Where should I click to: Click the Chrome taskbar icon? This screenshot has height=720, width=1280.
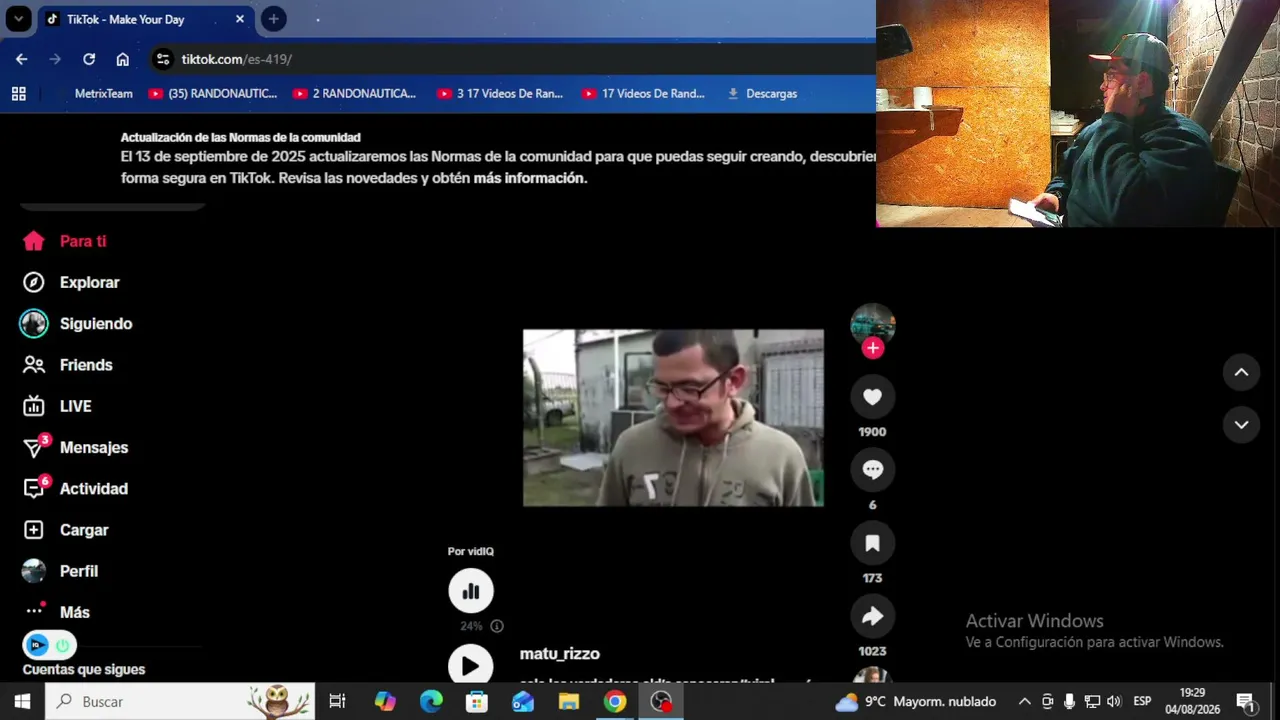pos(615,702)
